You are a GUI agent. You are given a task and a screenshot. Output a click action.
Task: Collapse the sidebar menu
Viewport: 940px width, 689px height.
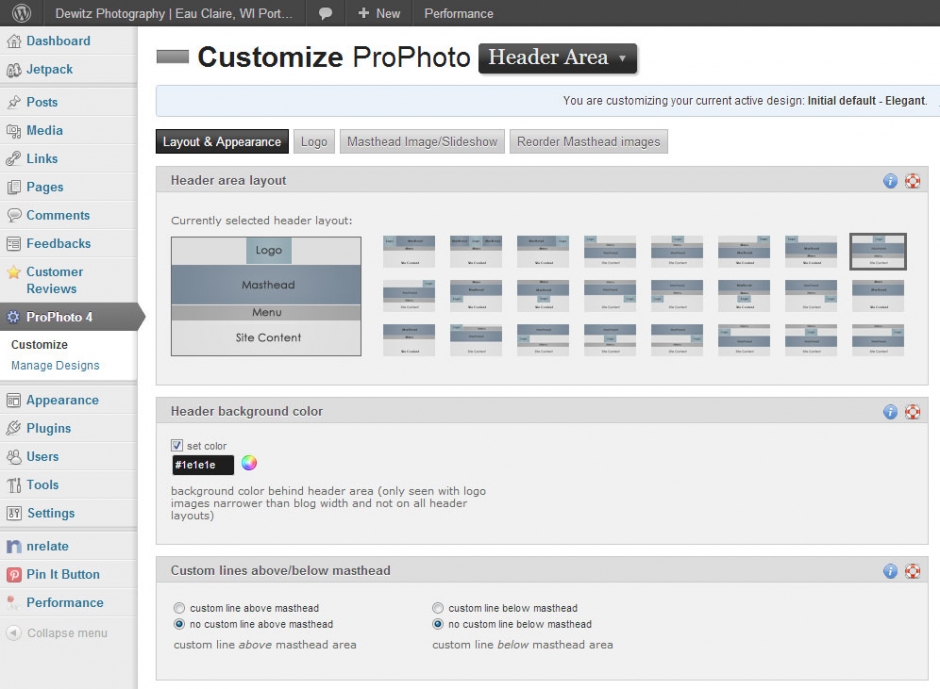coord(57,633)
